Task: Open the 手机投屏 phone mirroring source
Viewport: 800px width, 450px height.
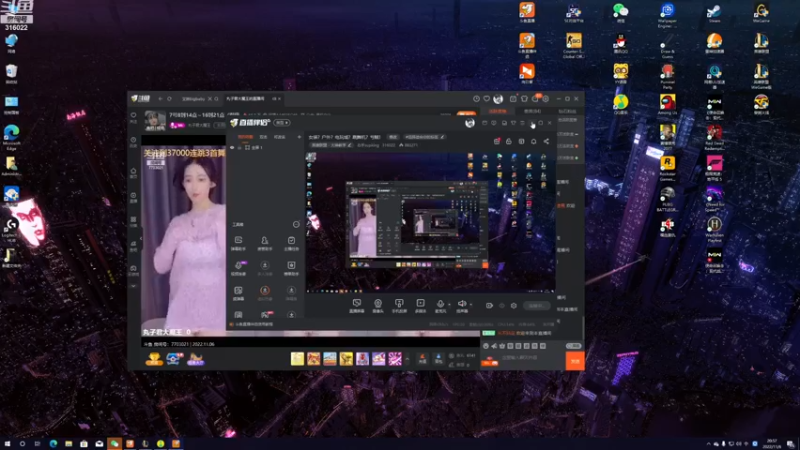Action: 399,306
